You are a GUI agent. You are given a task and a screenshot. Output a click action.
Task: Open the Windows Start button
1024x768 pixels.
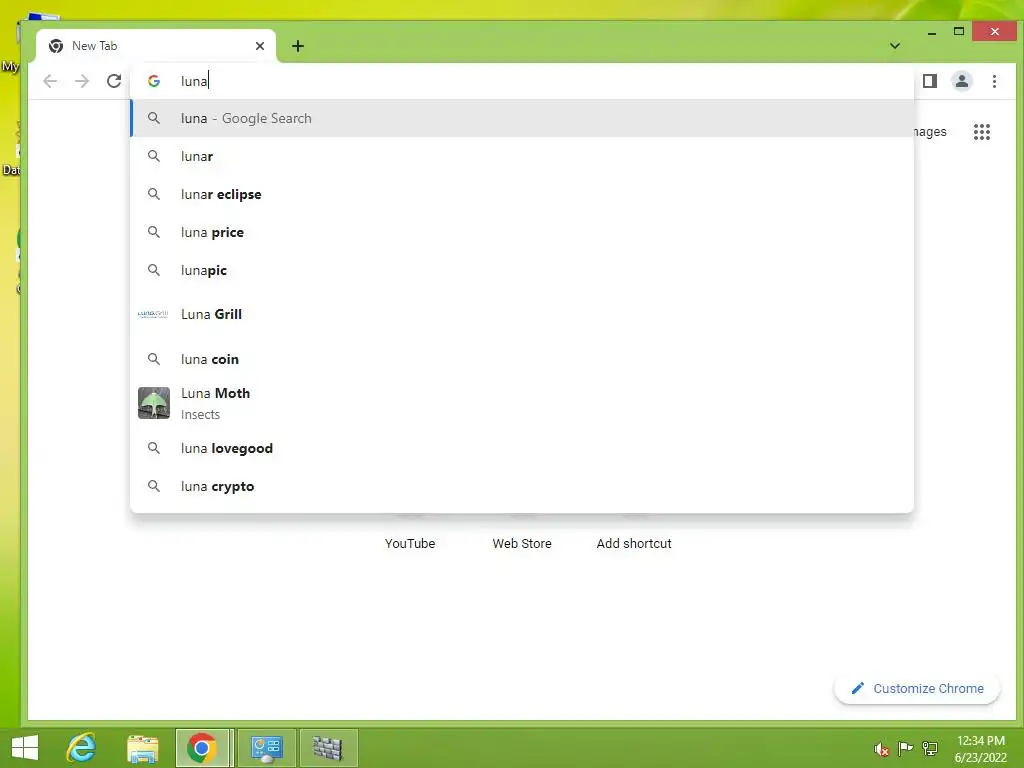click(25, 748)
